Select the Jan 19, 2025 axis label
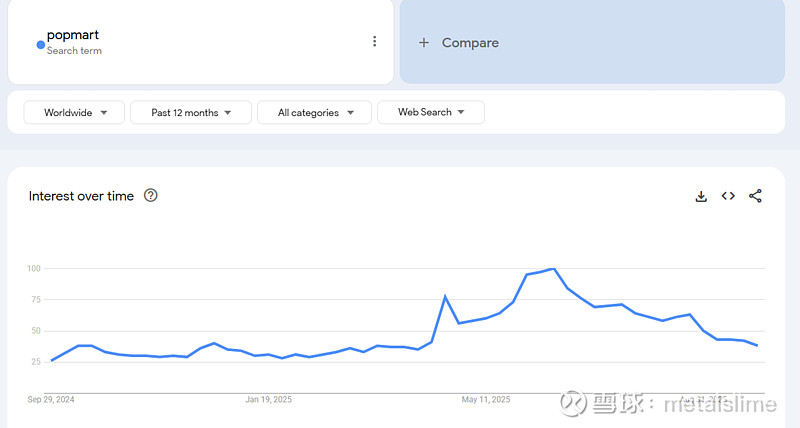 [x=268, y=399]
